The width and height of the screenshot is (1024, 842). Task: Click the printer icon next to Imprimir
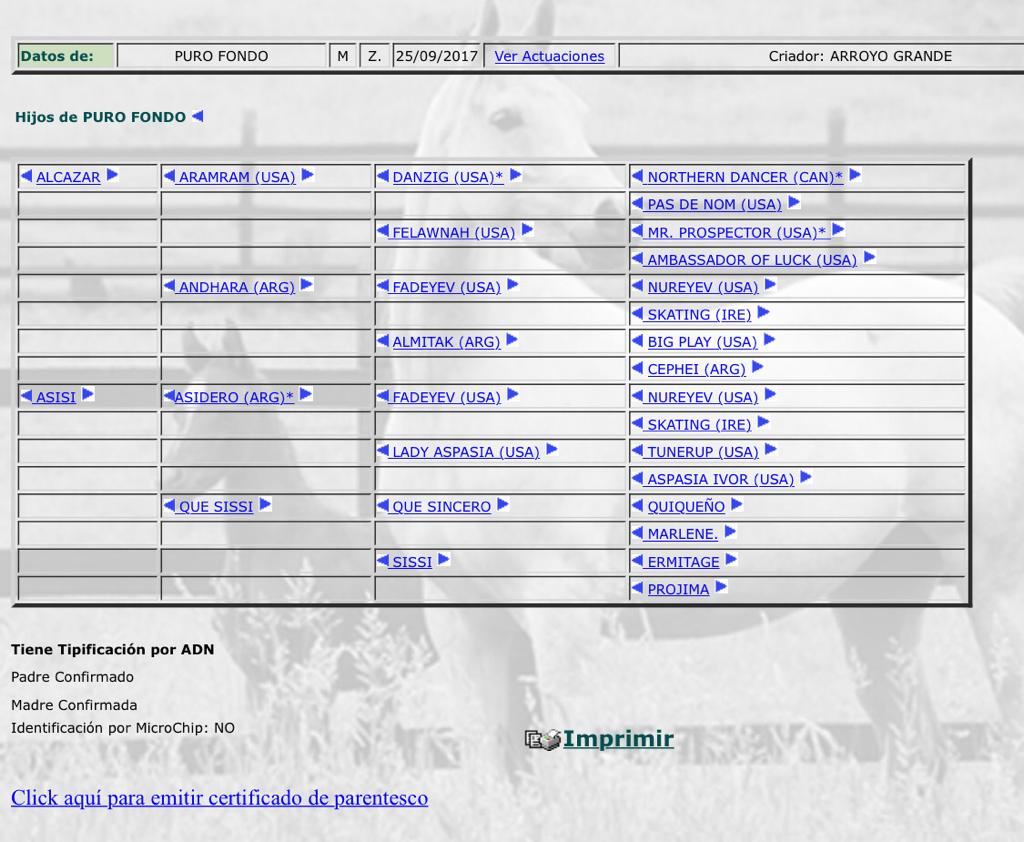[x=543, y=740]
